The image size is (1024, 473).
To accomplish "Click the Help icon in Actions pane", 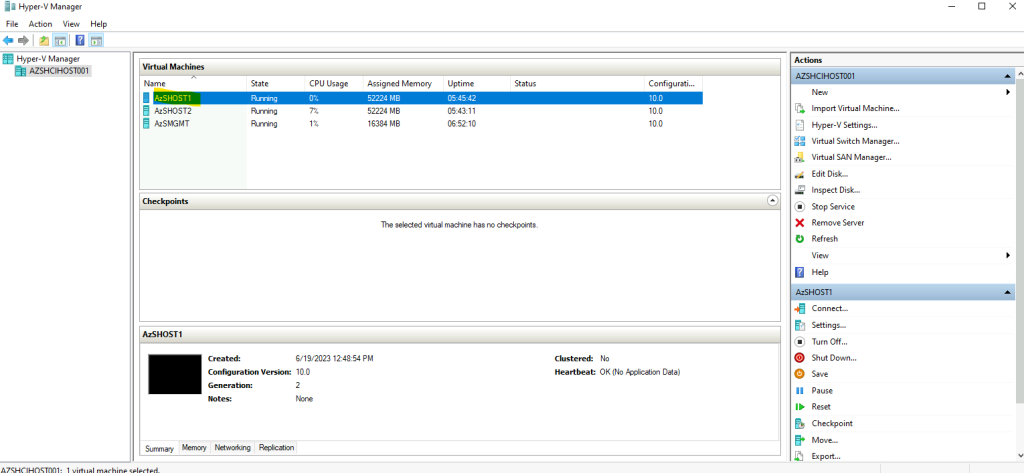I will 799,272.
